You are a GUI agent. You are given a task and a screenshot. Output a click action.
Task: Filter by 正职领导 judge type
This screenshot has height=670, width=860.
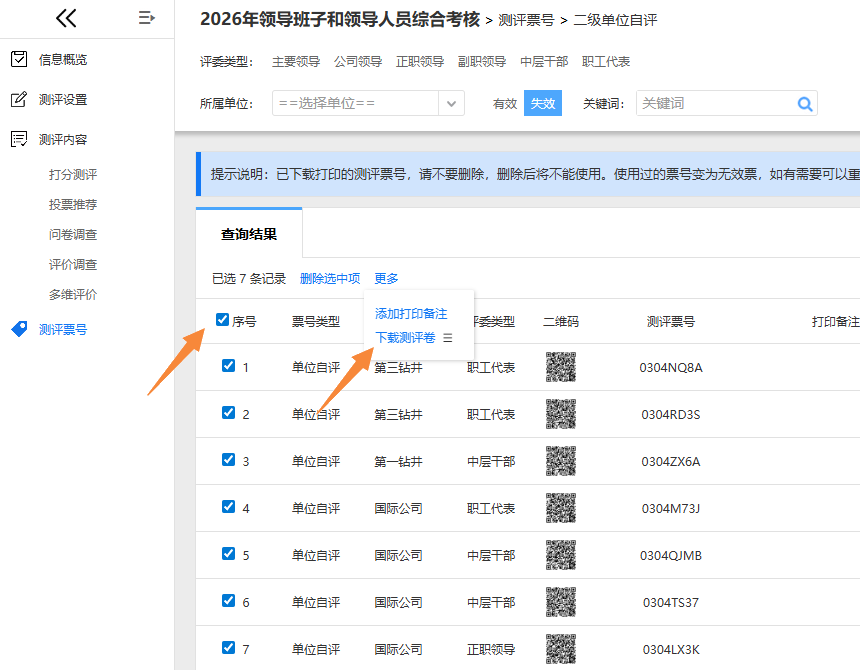[420, 61]
